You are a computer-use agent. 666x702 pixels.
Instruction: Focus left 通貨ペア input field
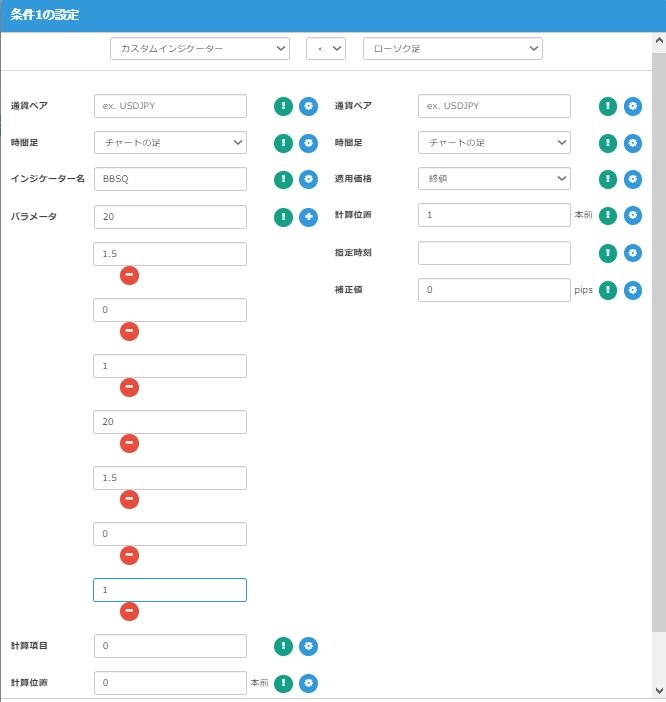pos(170,106)
